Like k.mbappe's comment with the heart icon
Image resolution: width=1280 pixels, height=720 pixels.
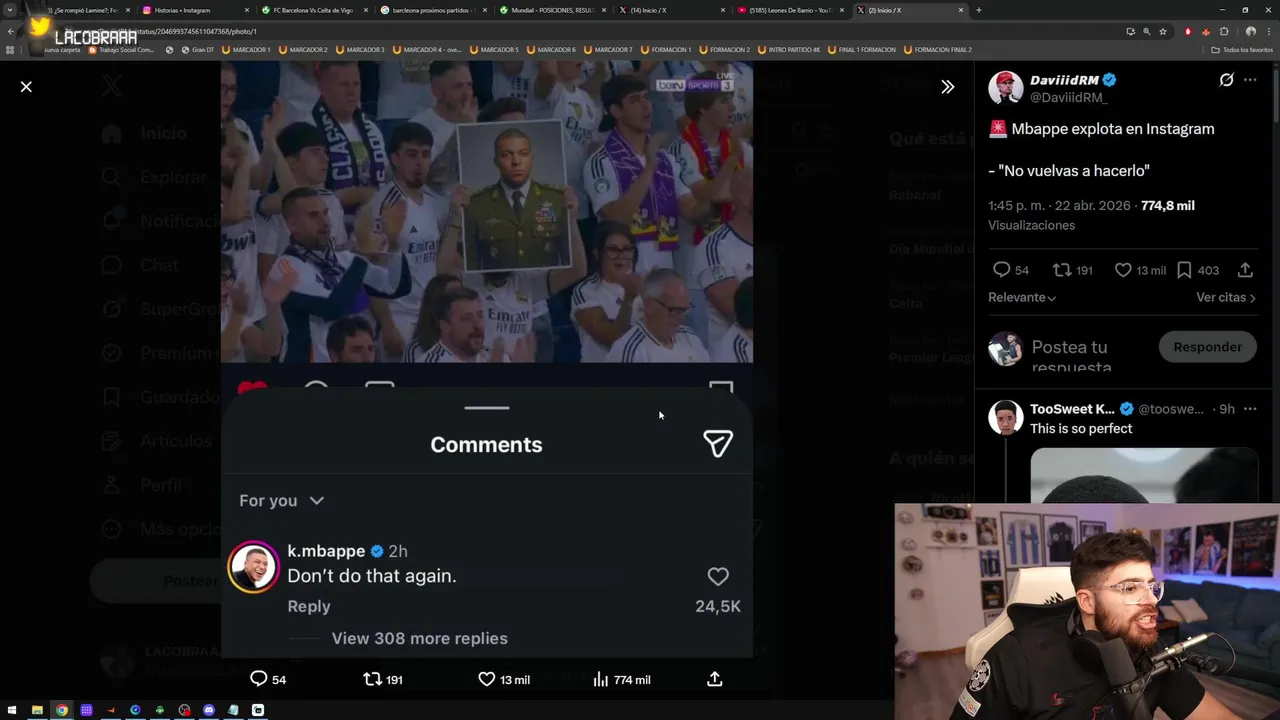pos(718,576)
